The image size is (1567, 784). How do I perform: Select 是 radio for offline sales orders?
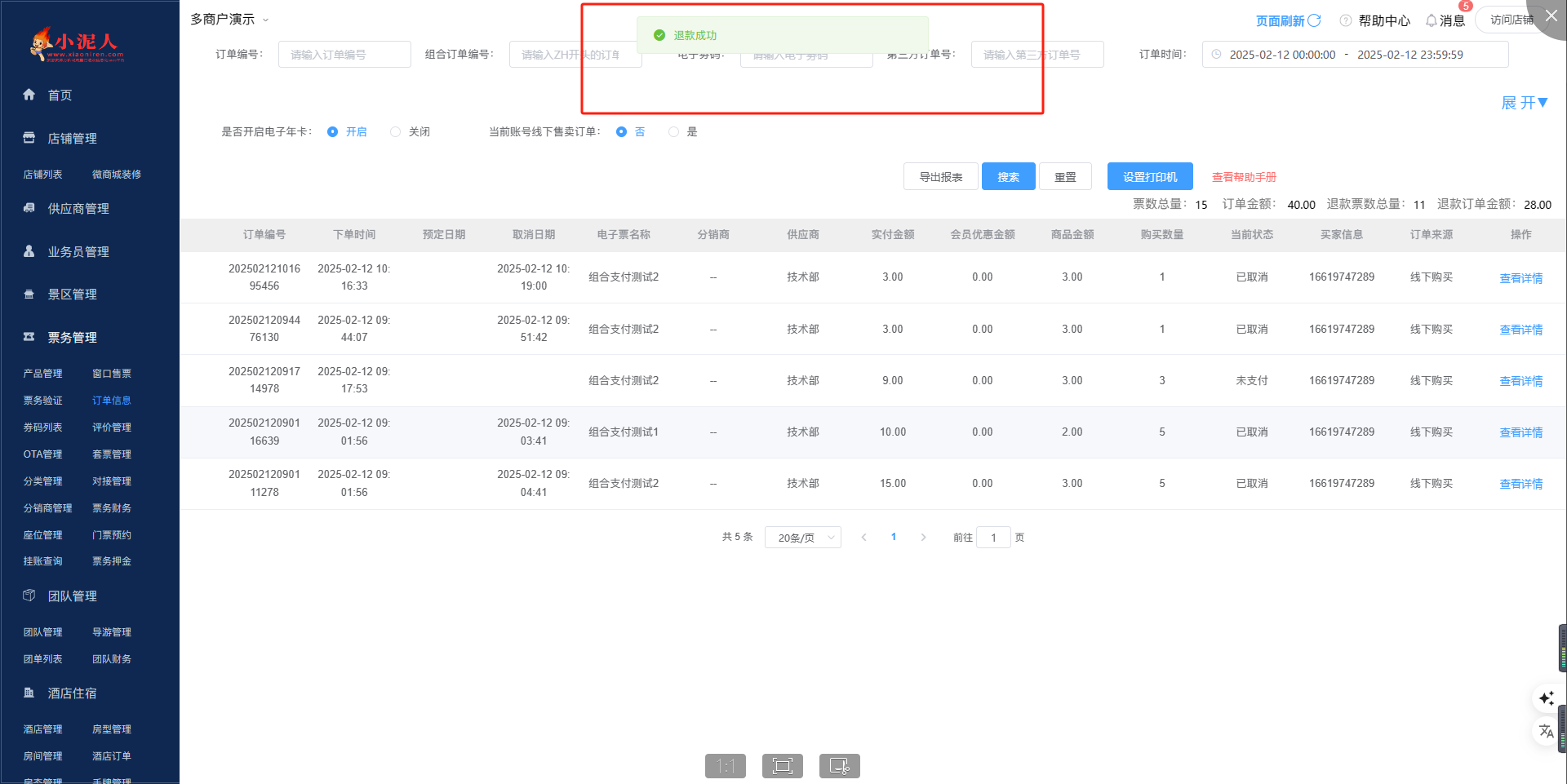(673, 132)
